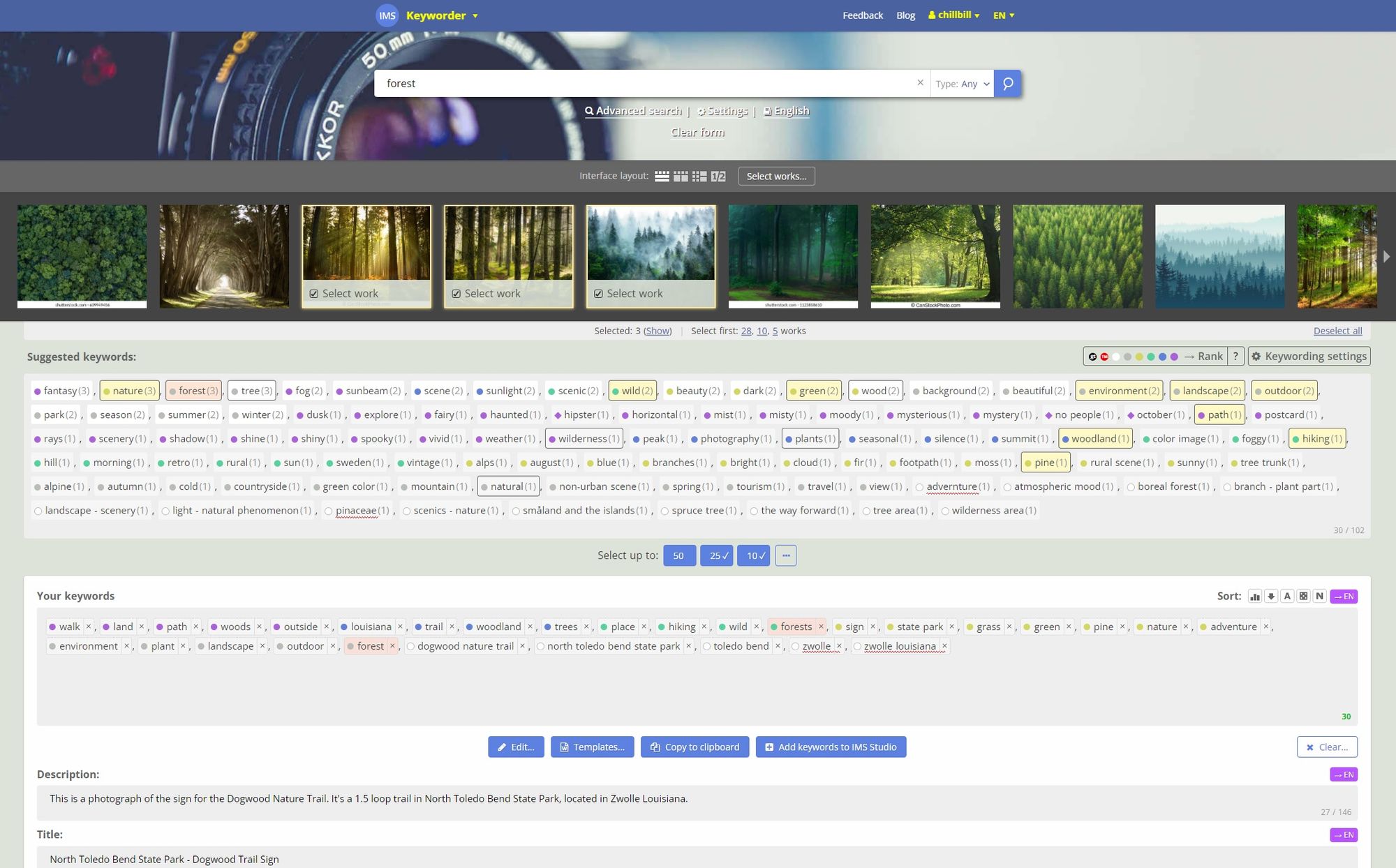1396x868 pixels.
Task: Open the Blog page
Action: [905, 15]
